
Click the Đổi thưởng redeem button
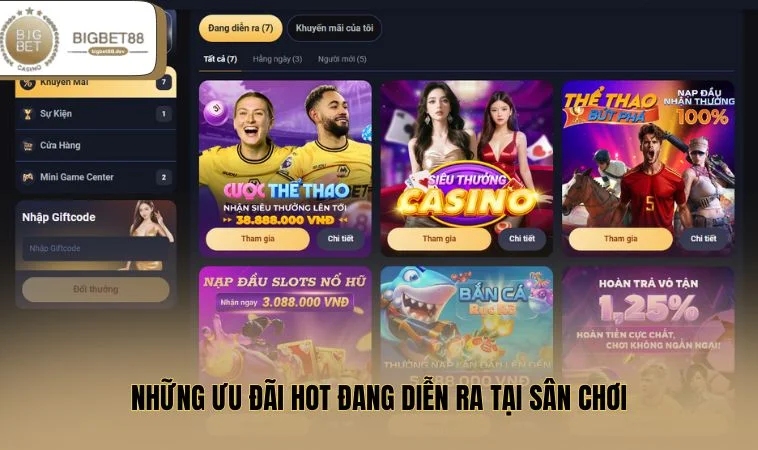point(96,290)
